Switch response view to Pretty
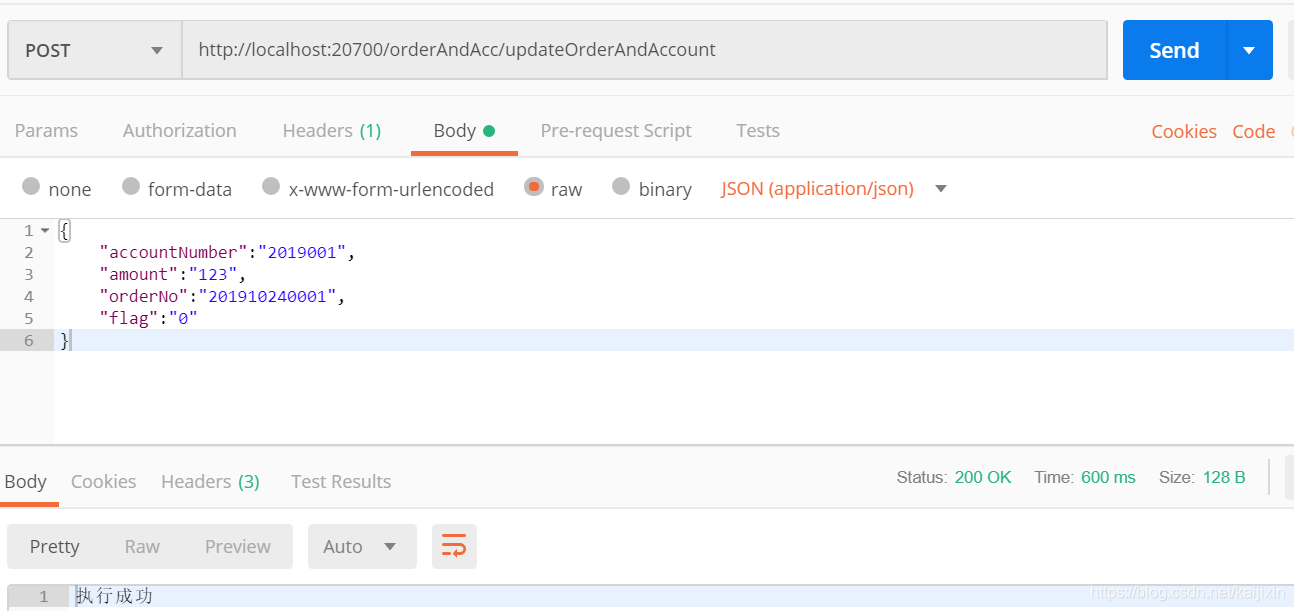Viewport: 1294px width, 611px height. [54, 546]
